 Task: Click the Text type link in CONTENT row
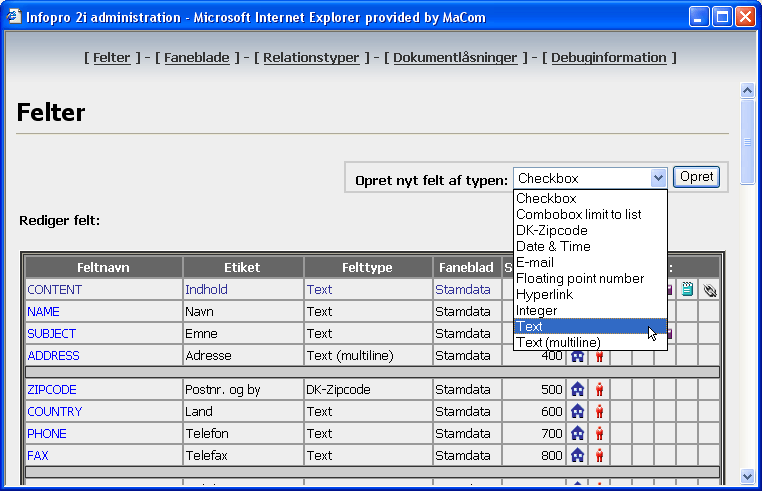(319, 289)
